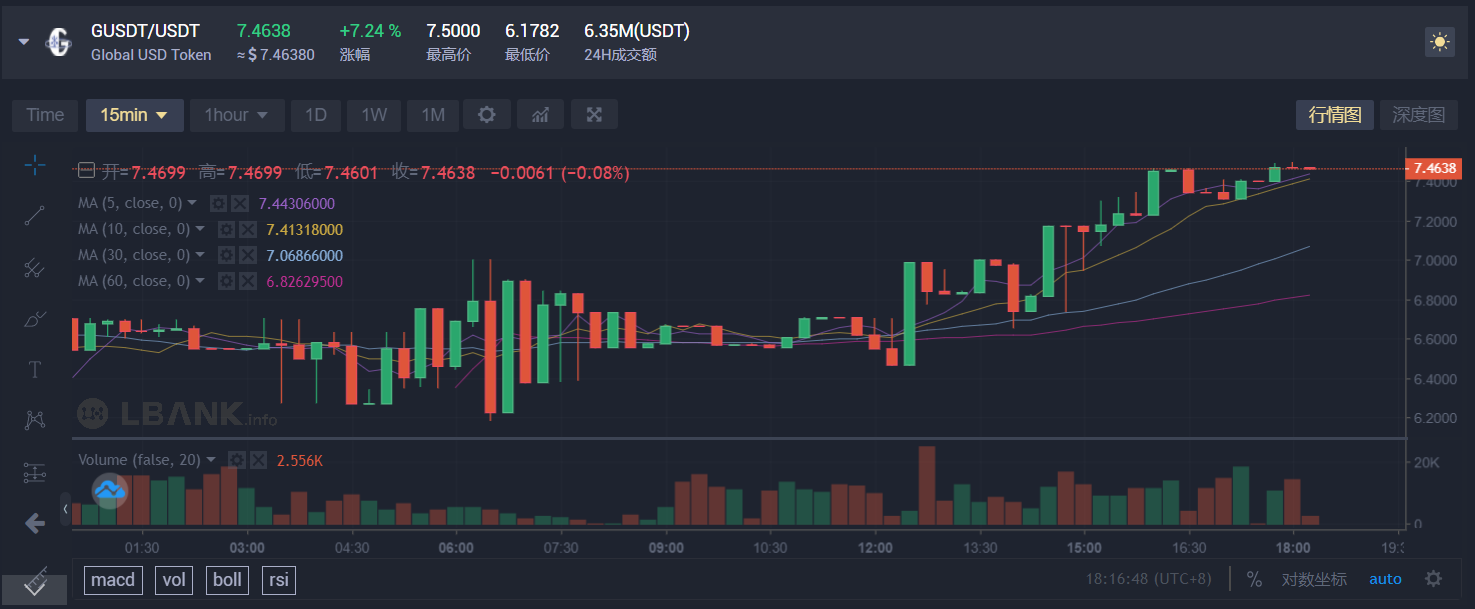Expand MA (5, close, 0) dropdown
This screenshot has width=1475, height=609.
point(191,203)
